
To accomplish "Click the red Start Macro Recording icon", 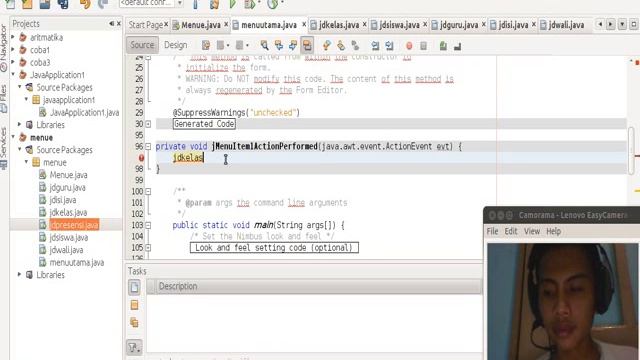I will click(409, 46).
